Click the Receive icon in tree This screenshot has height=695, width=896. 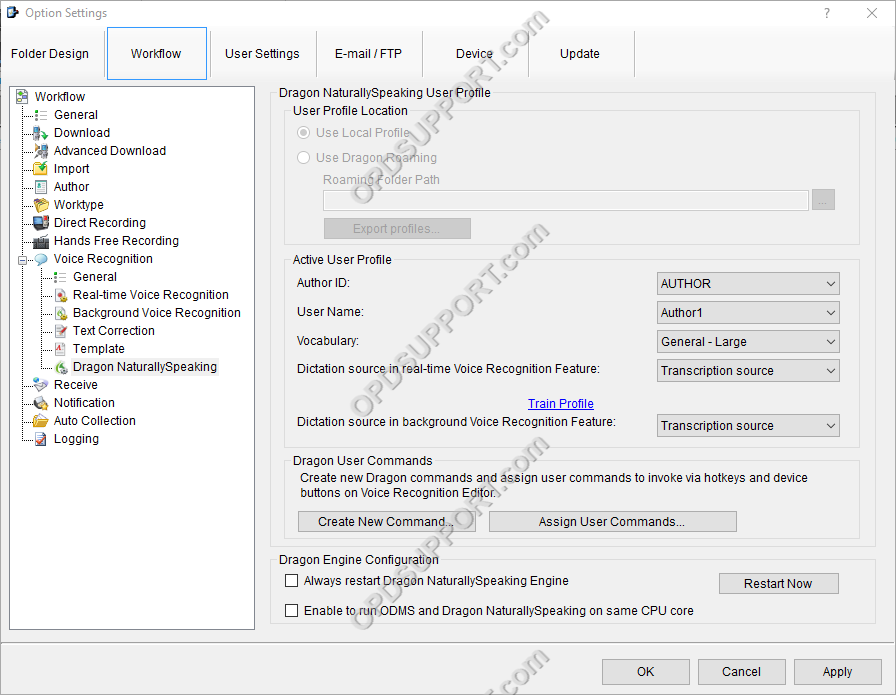coord(41,385)
